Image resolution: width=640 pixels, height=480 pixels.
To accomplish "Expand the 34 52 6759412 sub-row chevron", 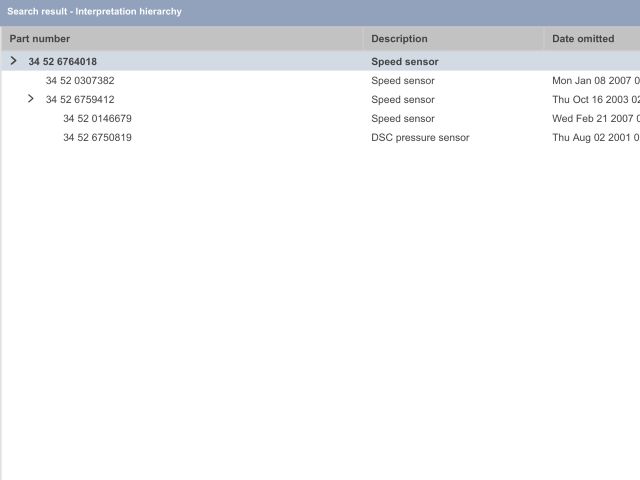I will tap(30, 99).
